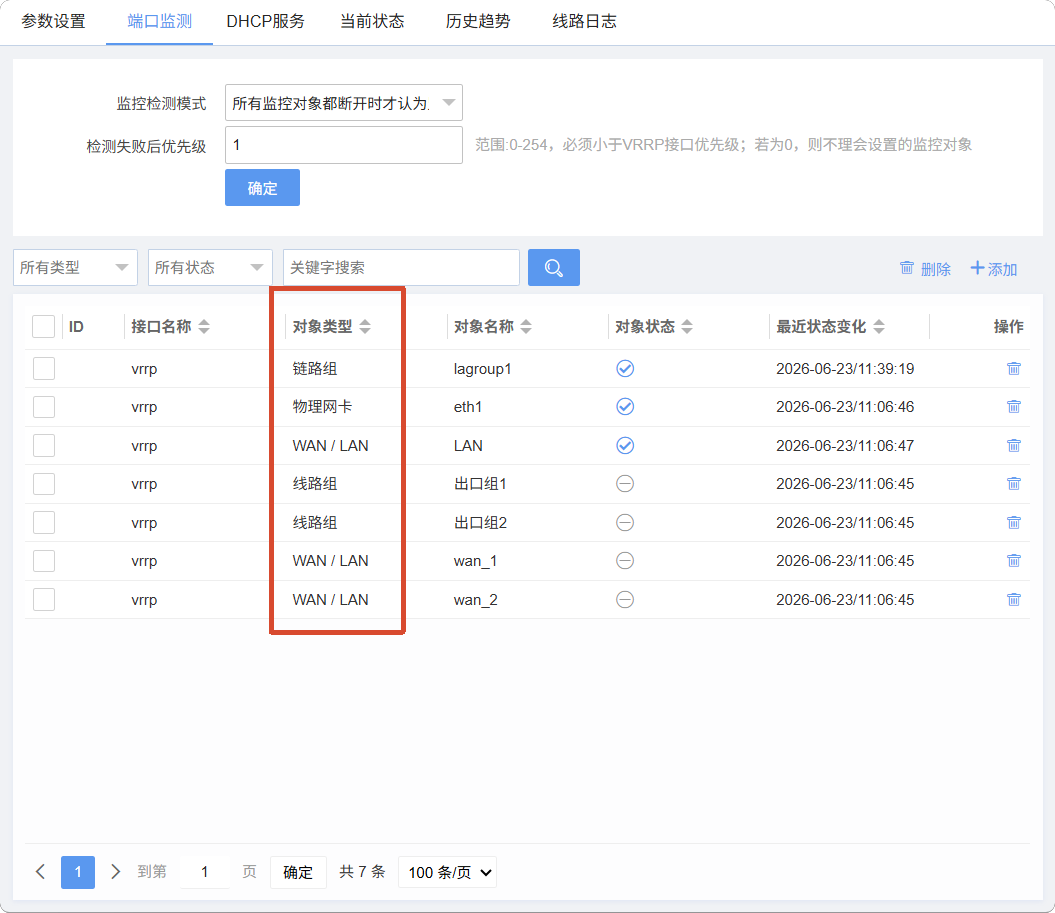Open the 线路日志 tab
The width and height of the screenshot is (1055, 913).
(584, 22)
